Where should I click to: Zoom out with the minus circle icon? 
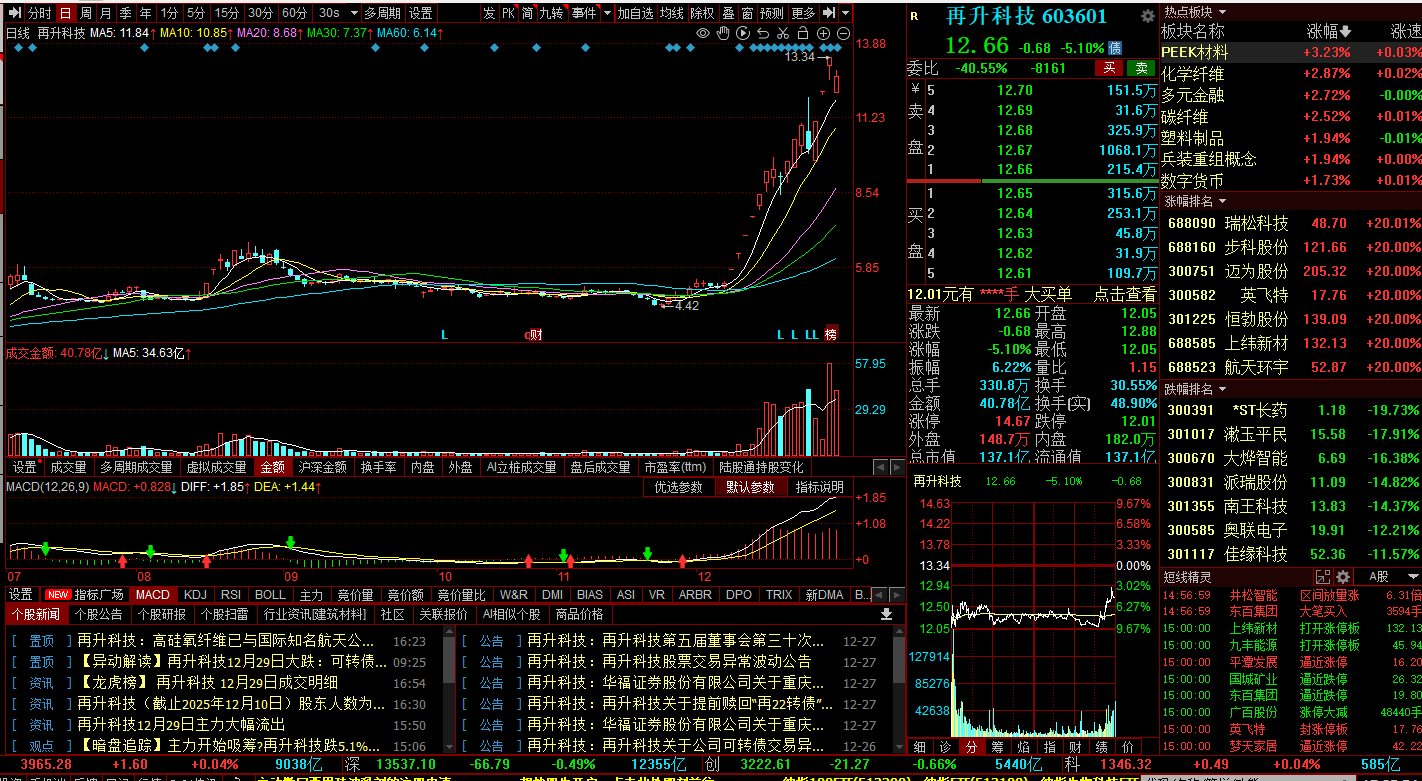(843, 33)
